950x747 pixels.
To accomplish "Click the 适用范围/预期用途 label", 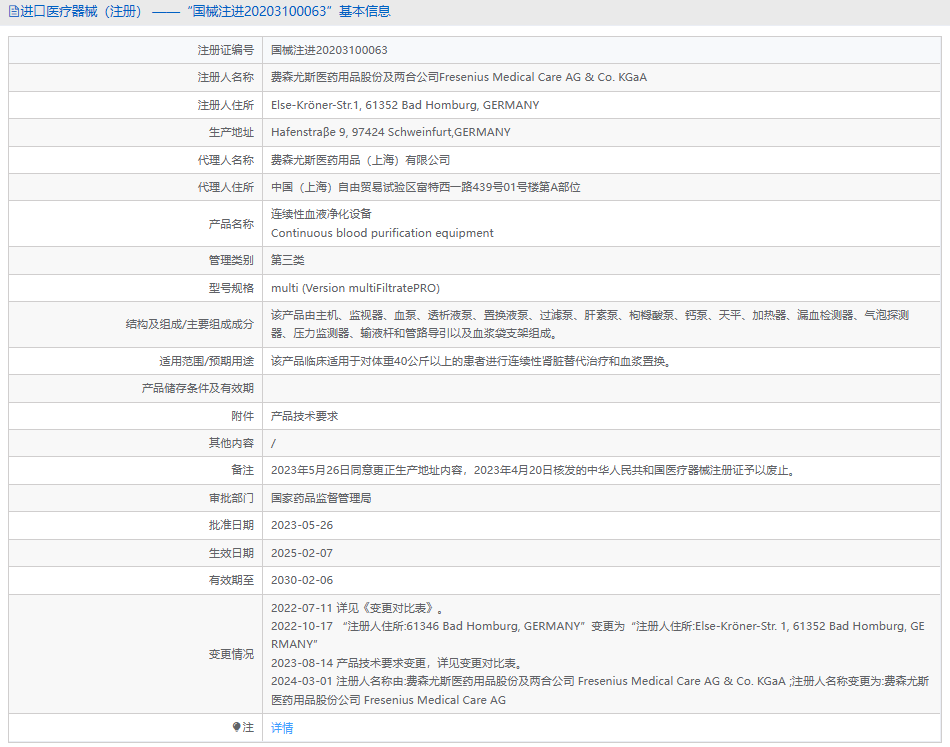I will (x=207, y=362).
